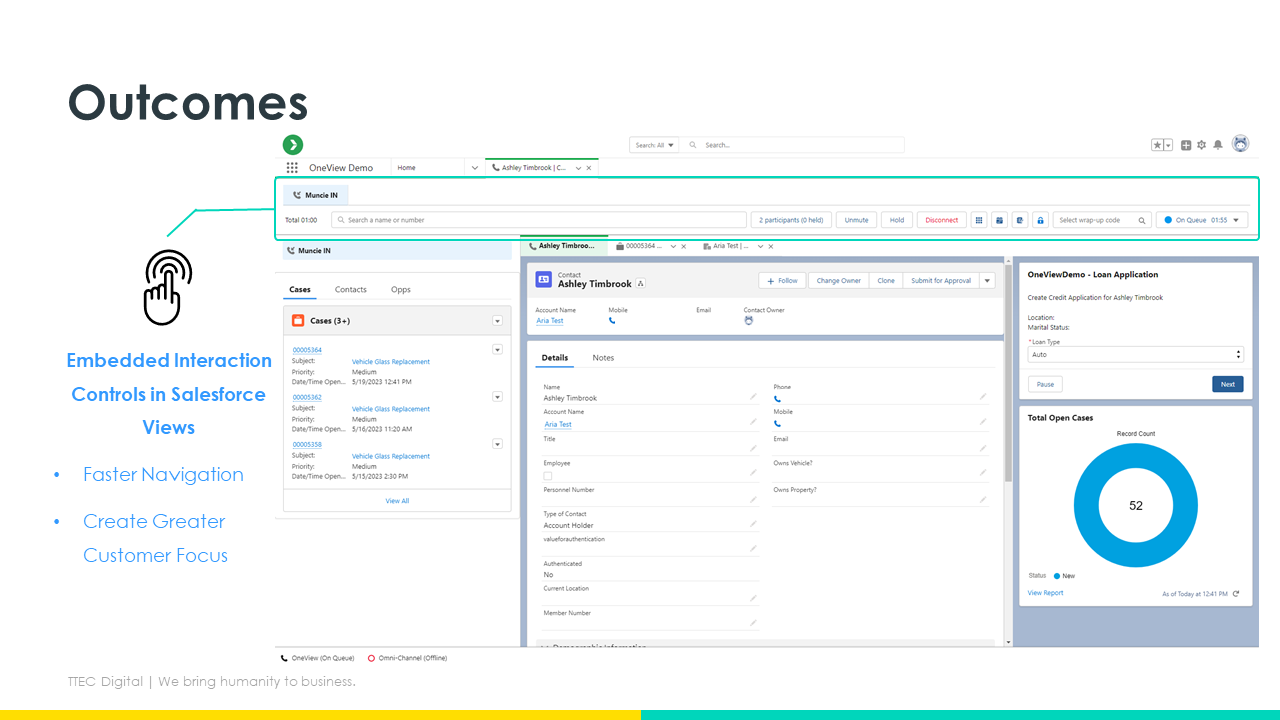Viewport: 1280px width, 720px height.
Task: Open the View Report link
Action: (x=1046, y=593)
